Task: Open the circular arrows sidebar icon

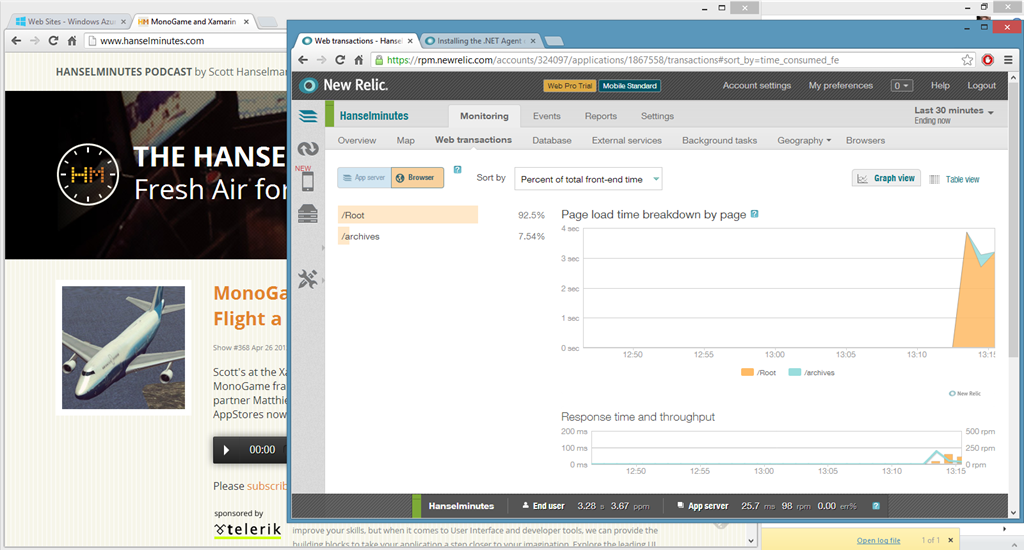Action: [308, 149]
